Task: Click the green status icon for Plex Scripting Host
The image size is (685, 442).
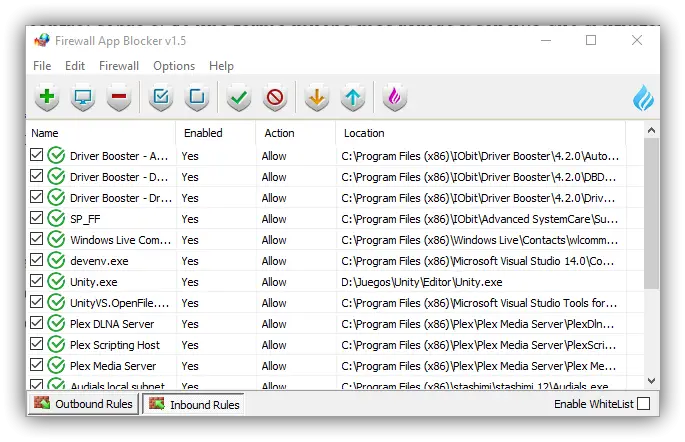Action: [x=56, y=345]
